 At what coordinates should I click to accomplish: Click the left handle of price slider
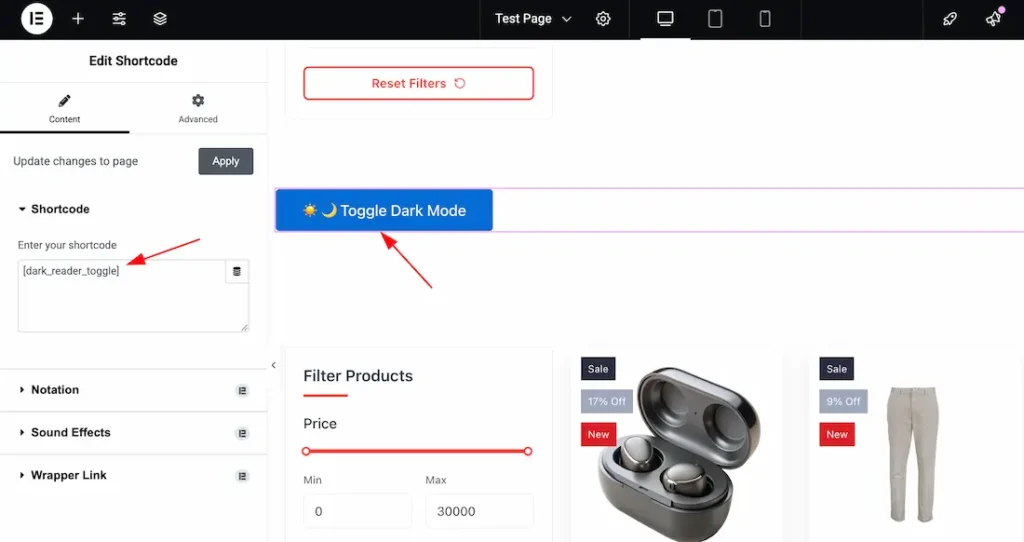[x=306, y=451]
